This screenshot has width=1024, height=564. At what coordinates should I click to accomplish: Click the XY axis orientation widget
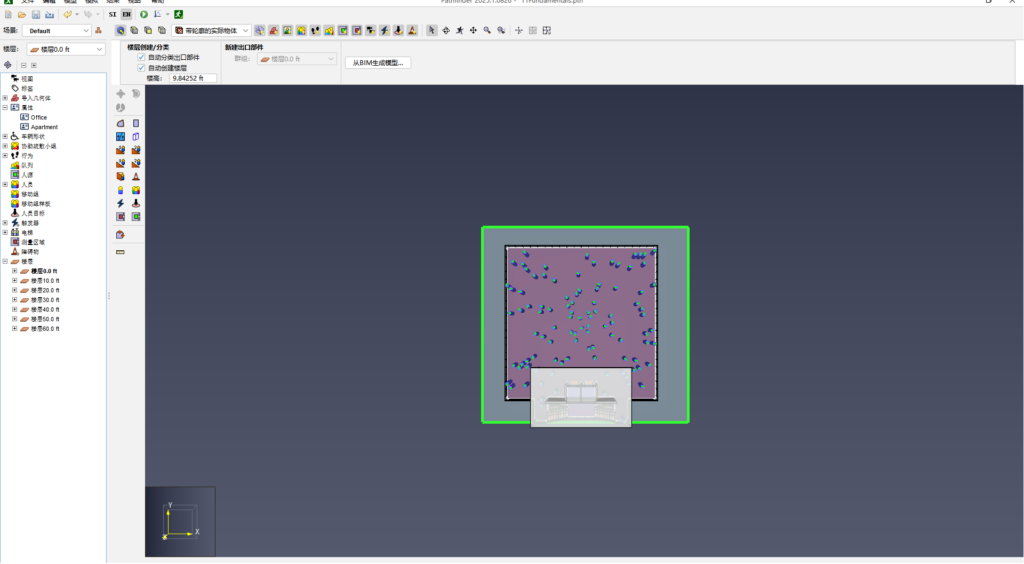pos(180,521)
